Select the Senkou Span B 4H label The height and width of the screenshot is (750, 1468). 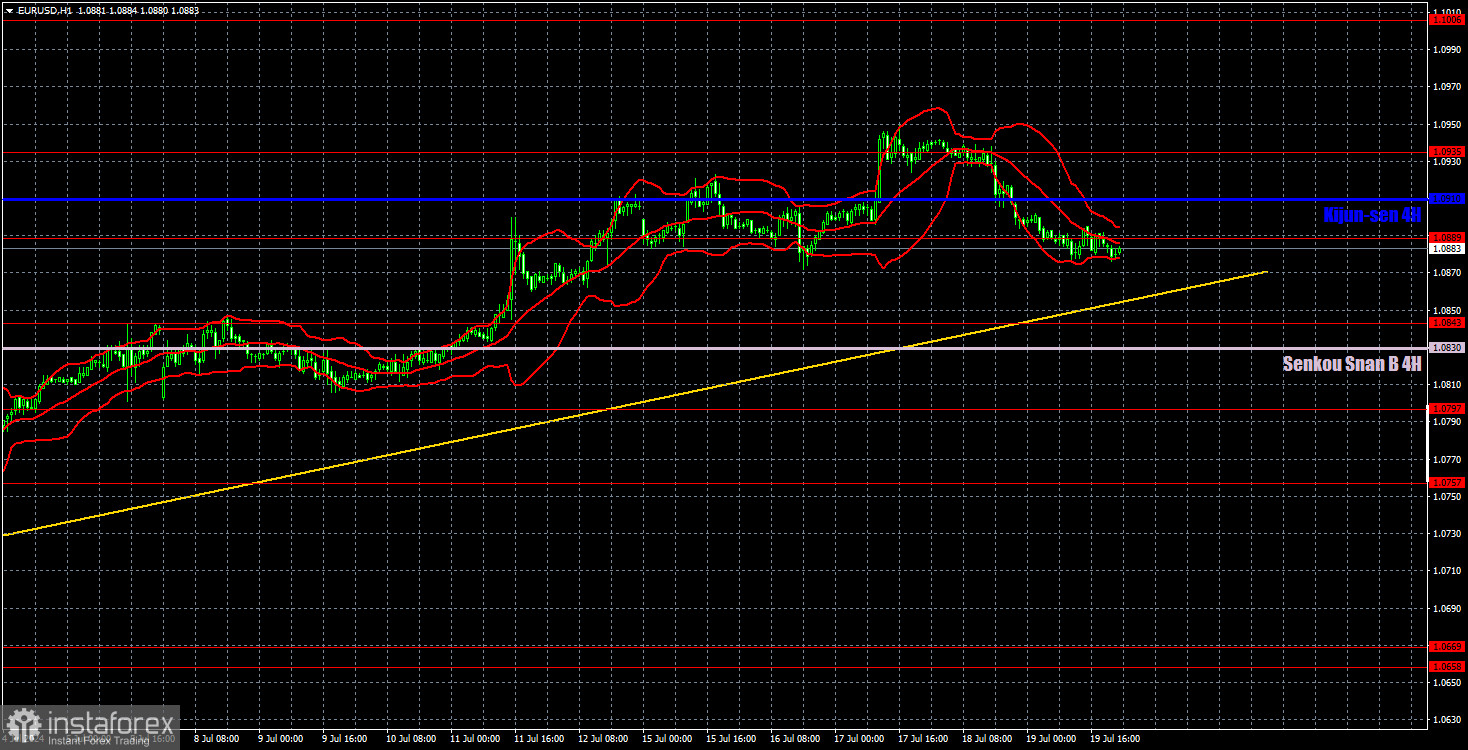click(x=1351, y=364)
